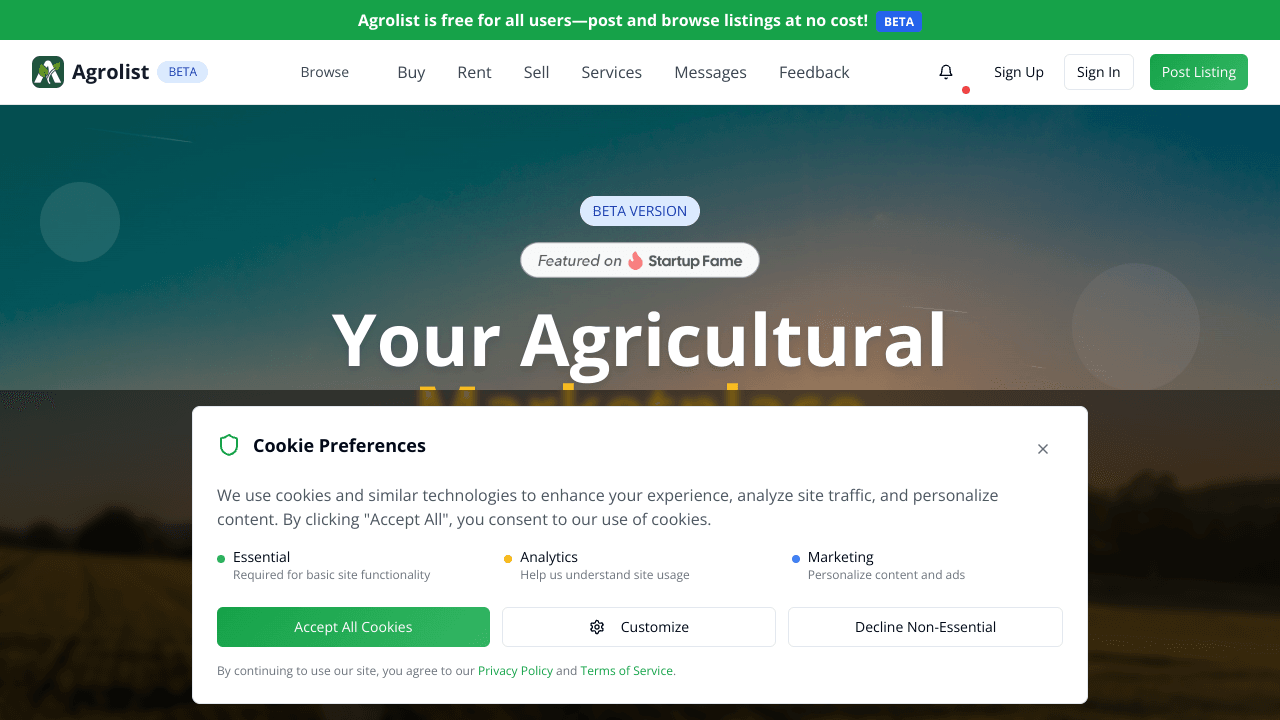Open the Privacy Policy link
This screenshot has height=720, width=1280.
(515, 671)
